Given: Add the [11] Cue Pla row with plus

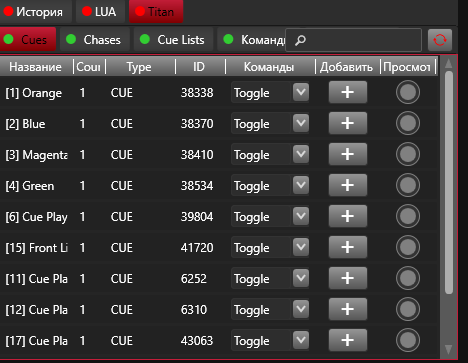Looking at the screenshot, I should tap(348, 278).
